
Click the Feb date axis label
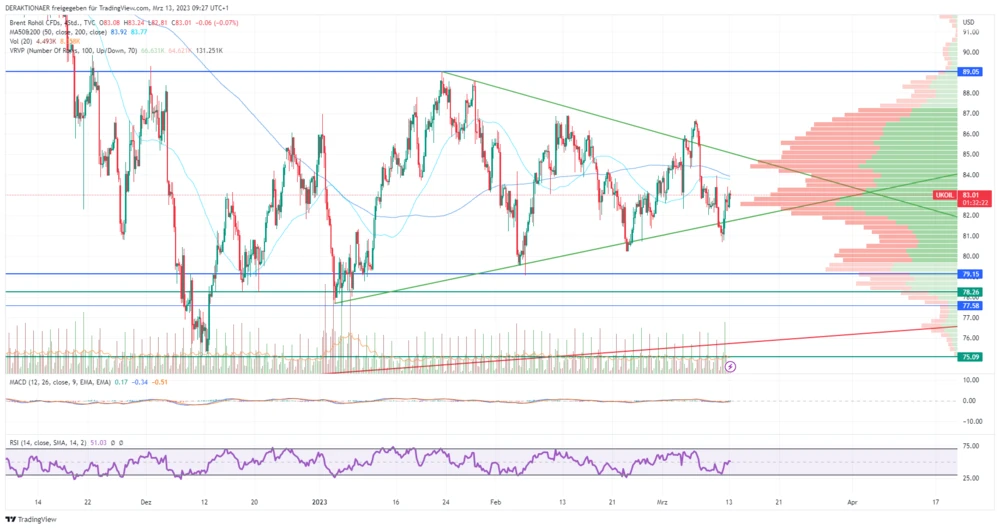(496, 502)
